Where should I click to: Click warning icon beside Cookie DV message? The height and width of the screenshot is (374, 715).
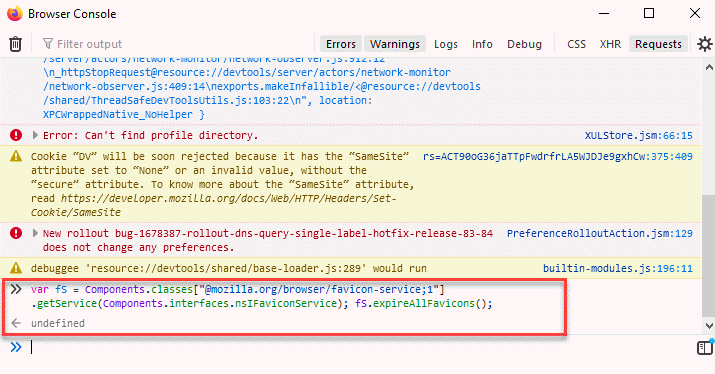pos(16,156)
